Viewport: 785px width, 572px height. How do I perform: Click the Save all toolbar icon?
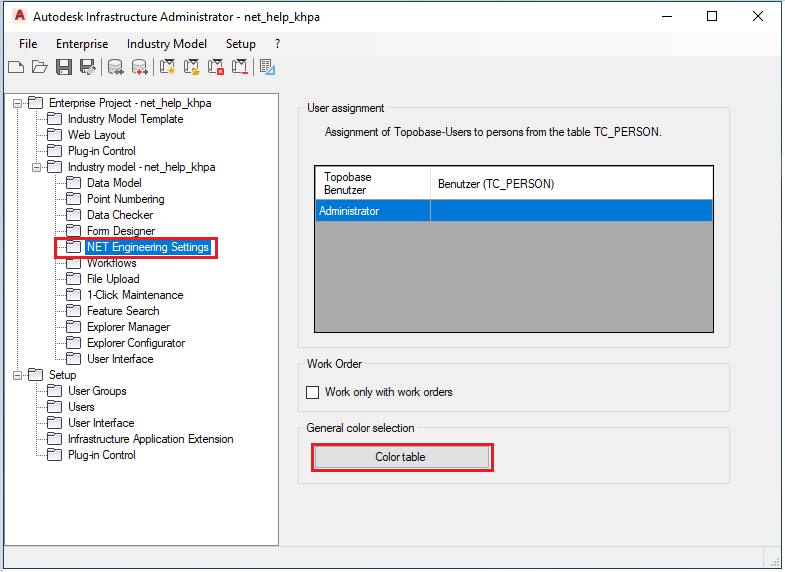(x=88, y=67)
